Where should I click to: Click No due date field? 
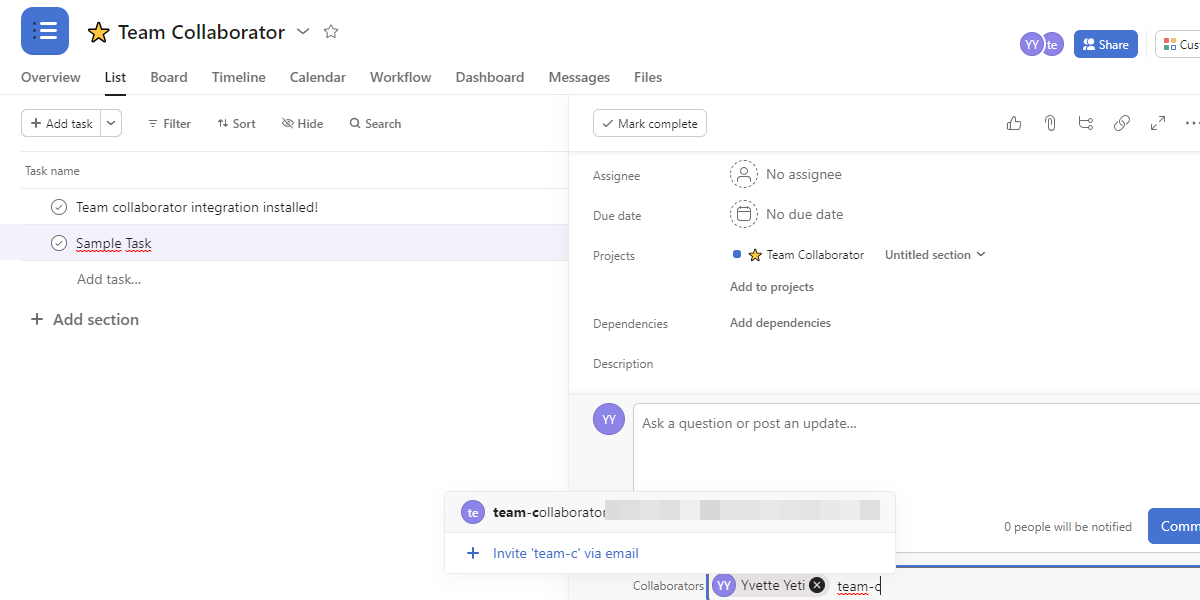805,214
